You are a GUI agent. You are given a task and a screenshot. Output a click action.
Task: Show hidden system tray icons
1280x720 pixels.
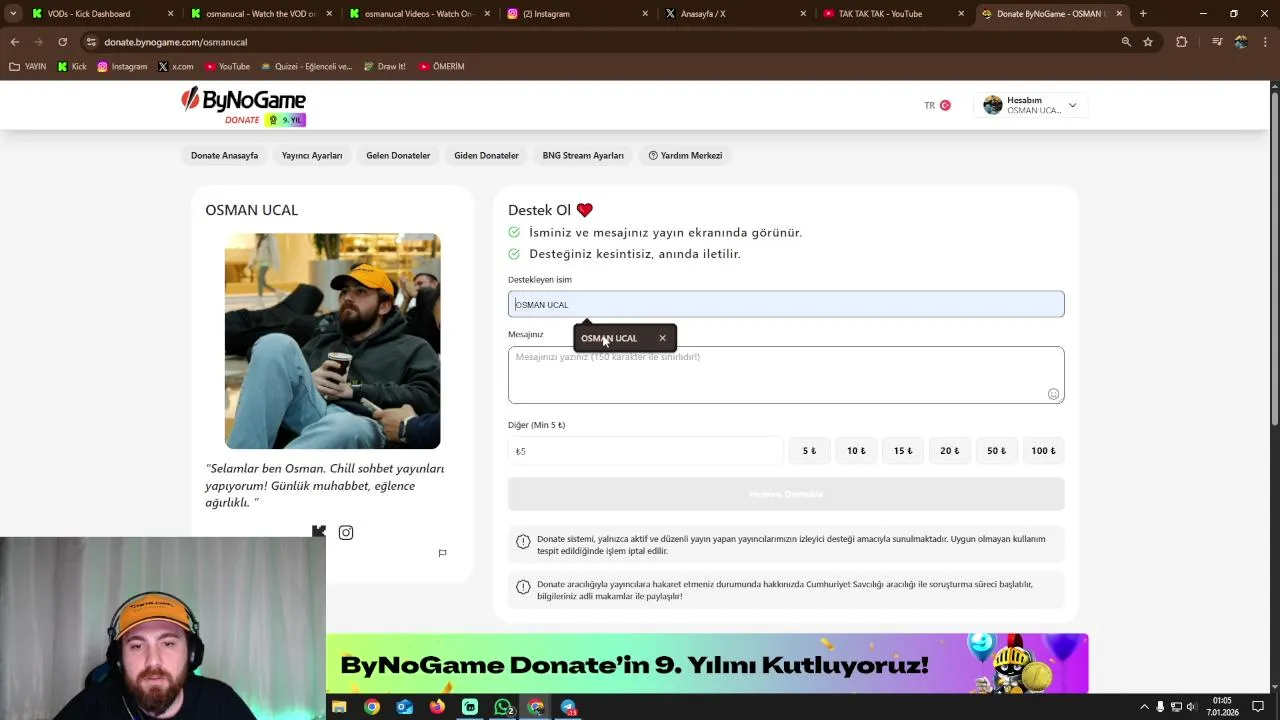(x=1144, y=707)
